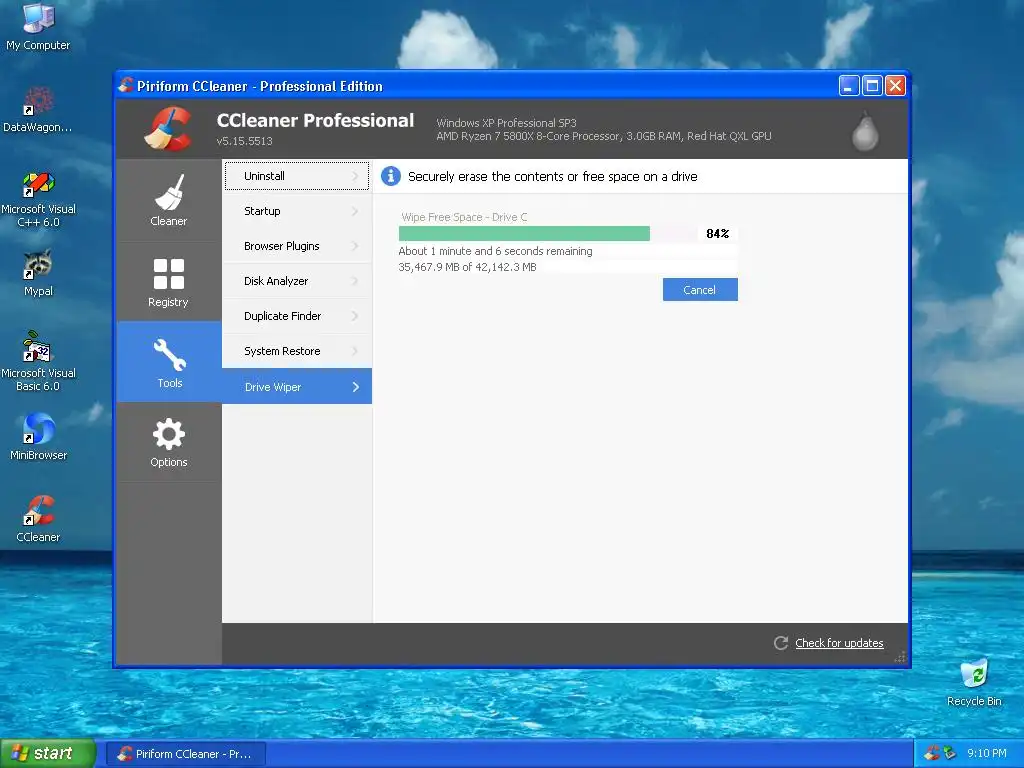Click the chevron on System Restore row

(x=355, y=351)
